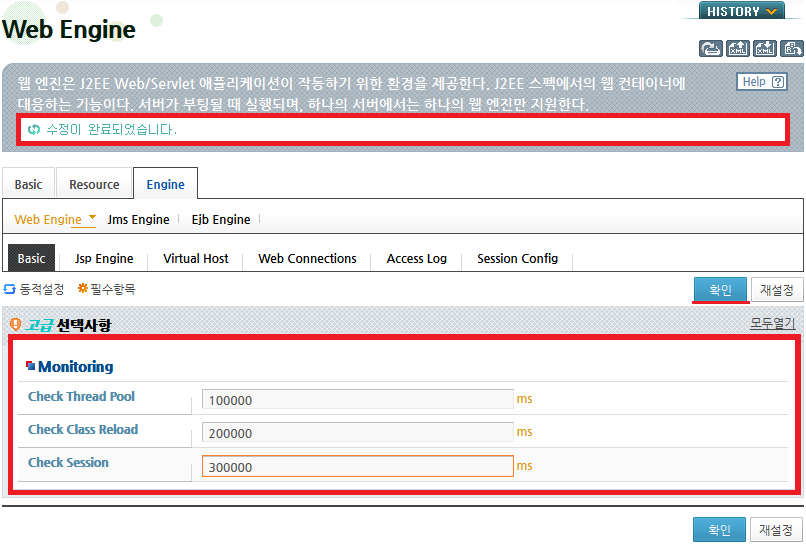Image resolution: width=806 pixels, height=544 pixels.
Task: Click the 수정이 완료되었습니다 status message
Action: pos(112,130)
